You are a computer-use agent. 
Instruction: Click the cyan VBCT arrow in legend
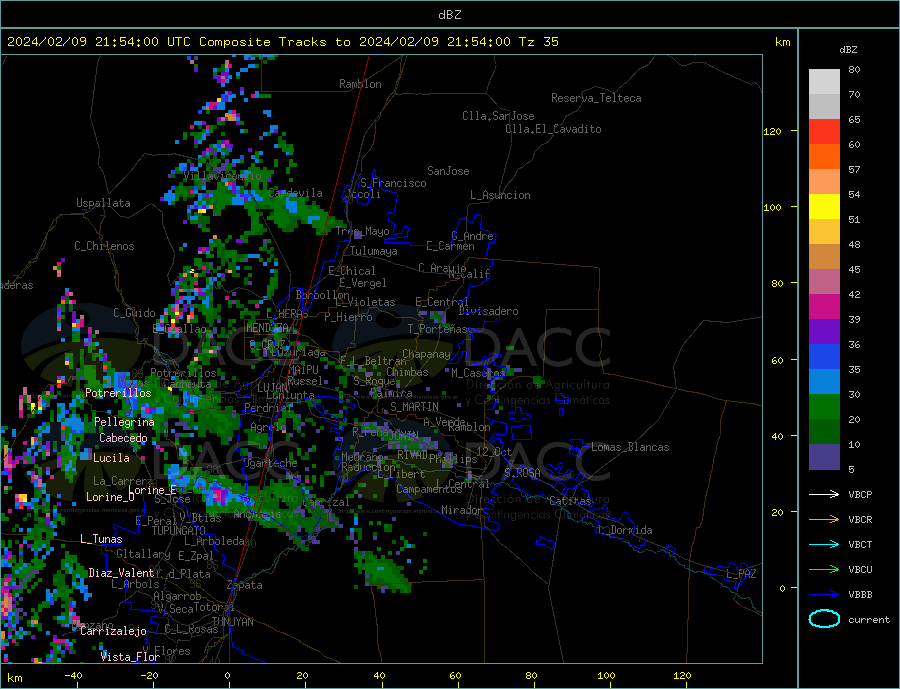click(x=824, y=544)
